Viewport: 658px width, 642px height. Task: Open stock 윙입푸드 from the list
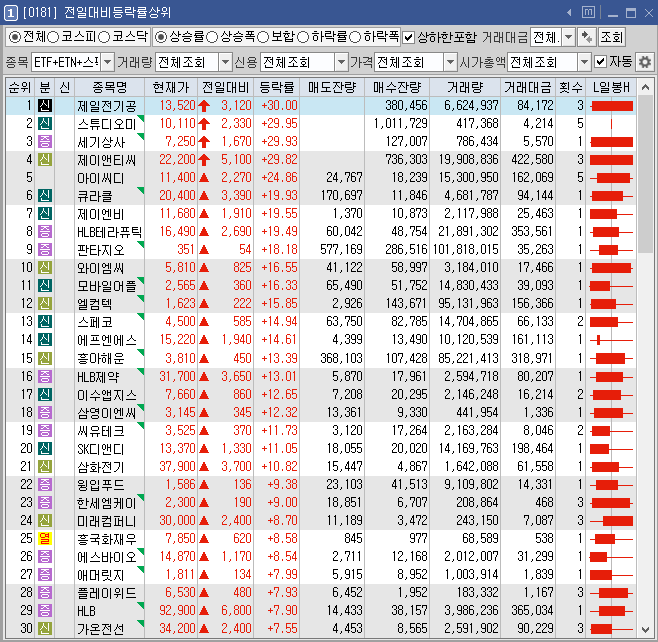pyautogui.click(x=101, y=485)
